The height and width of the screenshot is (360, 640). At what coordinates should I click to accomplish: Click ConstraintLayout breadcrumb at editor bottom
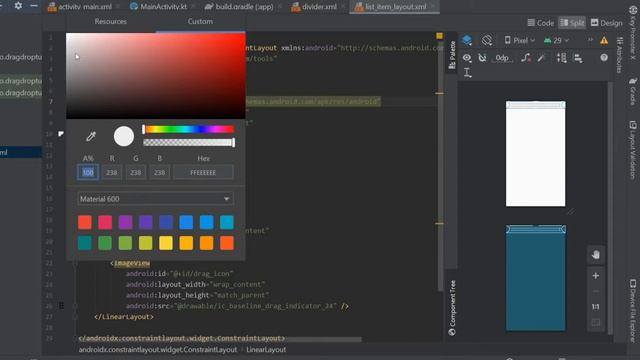158,349
